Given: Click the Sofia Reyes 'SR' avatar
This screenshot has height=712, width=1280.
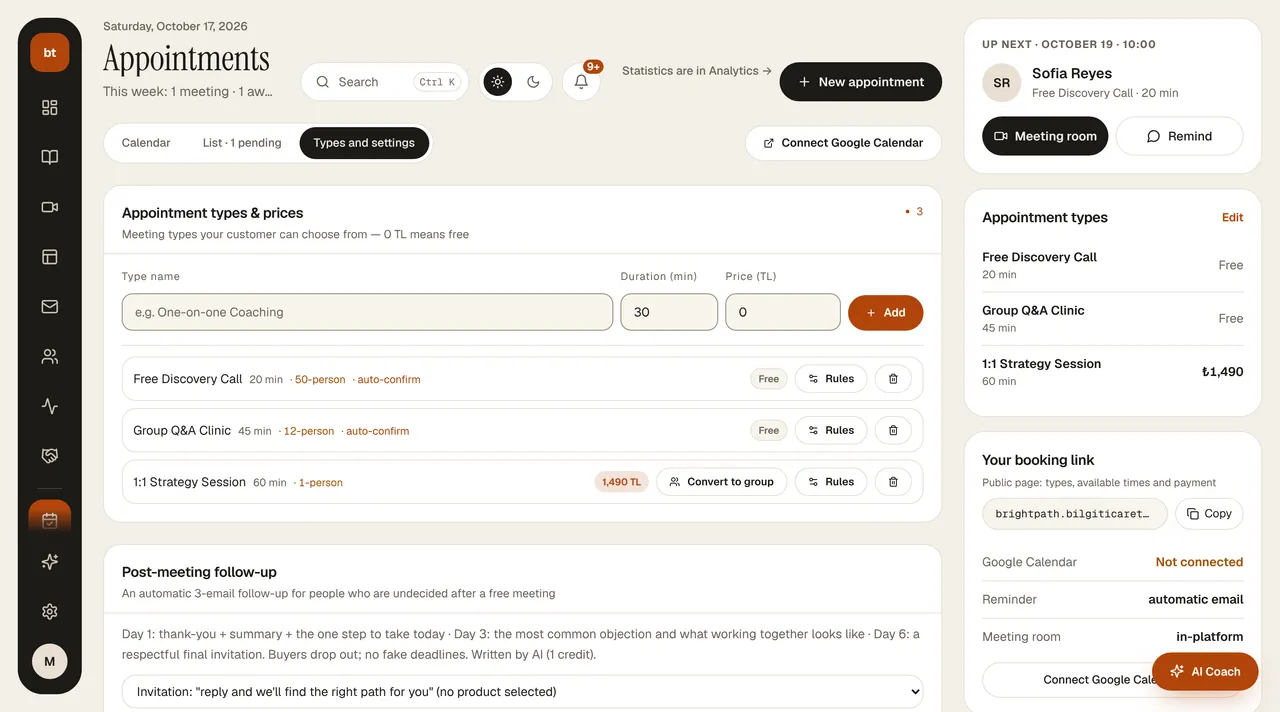Looking at the screenshot, I should (1001, 83).
